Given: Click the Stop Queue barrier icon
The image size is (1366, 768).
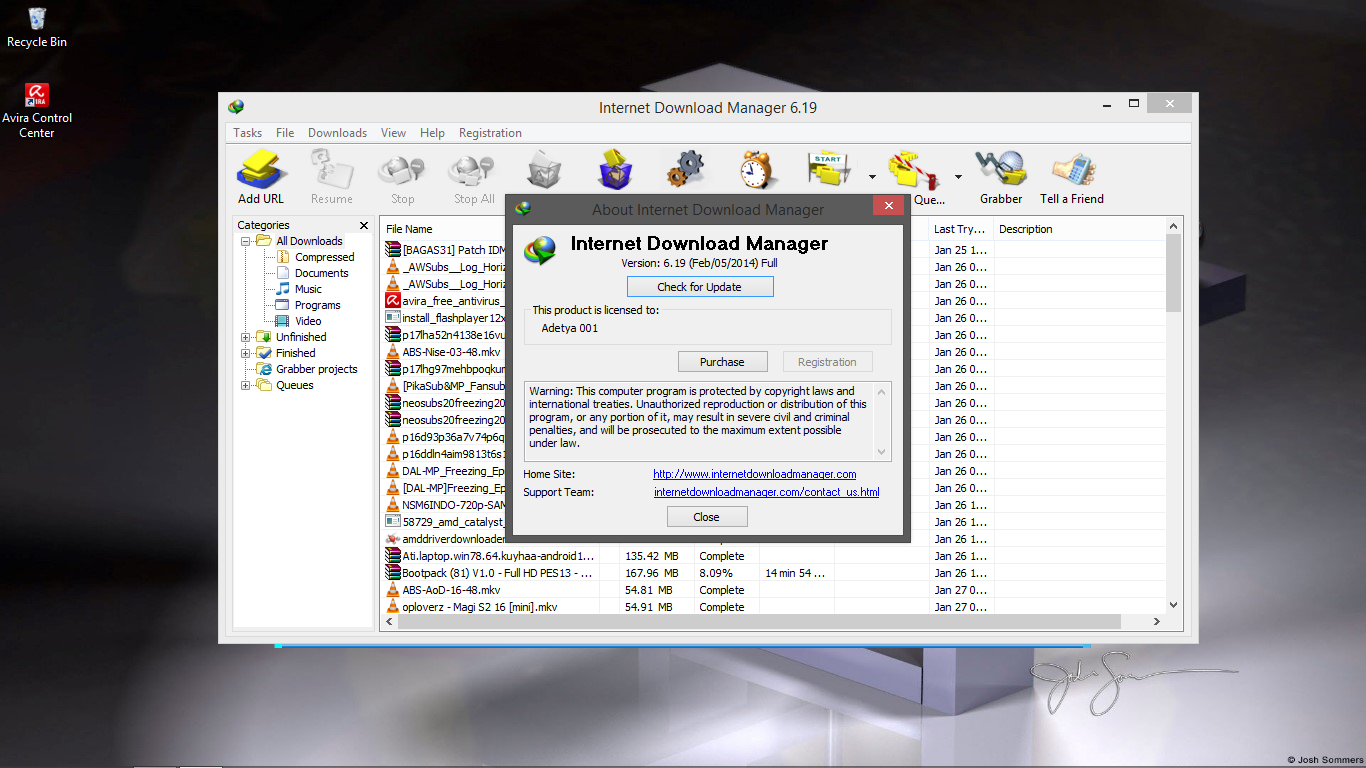Looking at the screenshot, I should tap(916, 170).
